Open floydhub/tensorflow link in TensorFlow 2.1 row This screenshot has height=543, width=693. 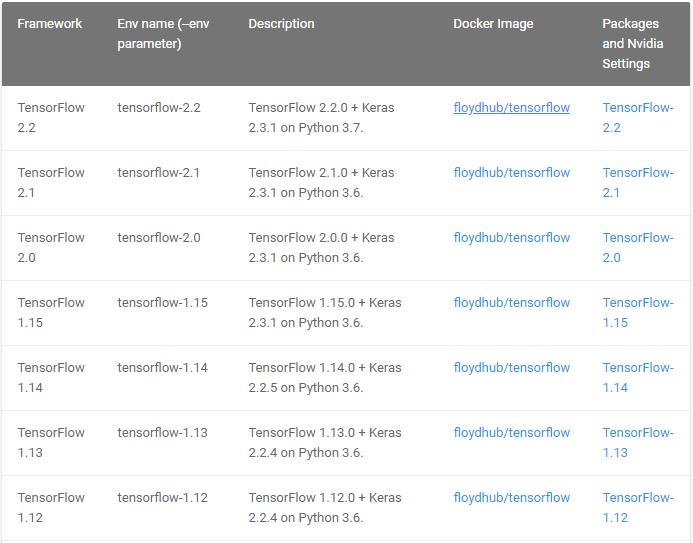click(511, 173)
